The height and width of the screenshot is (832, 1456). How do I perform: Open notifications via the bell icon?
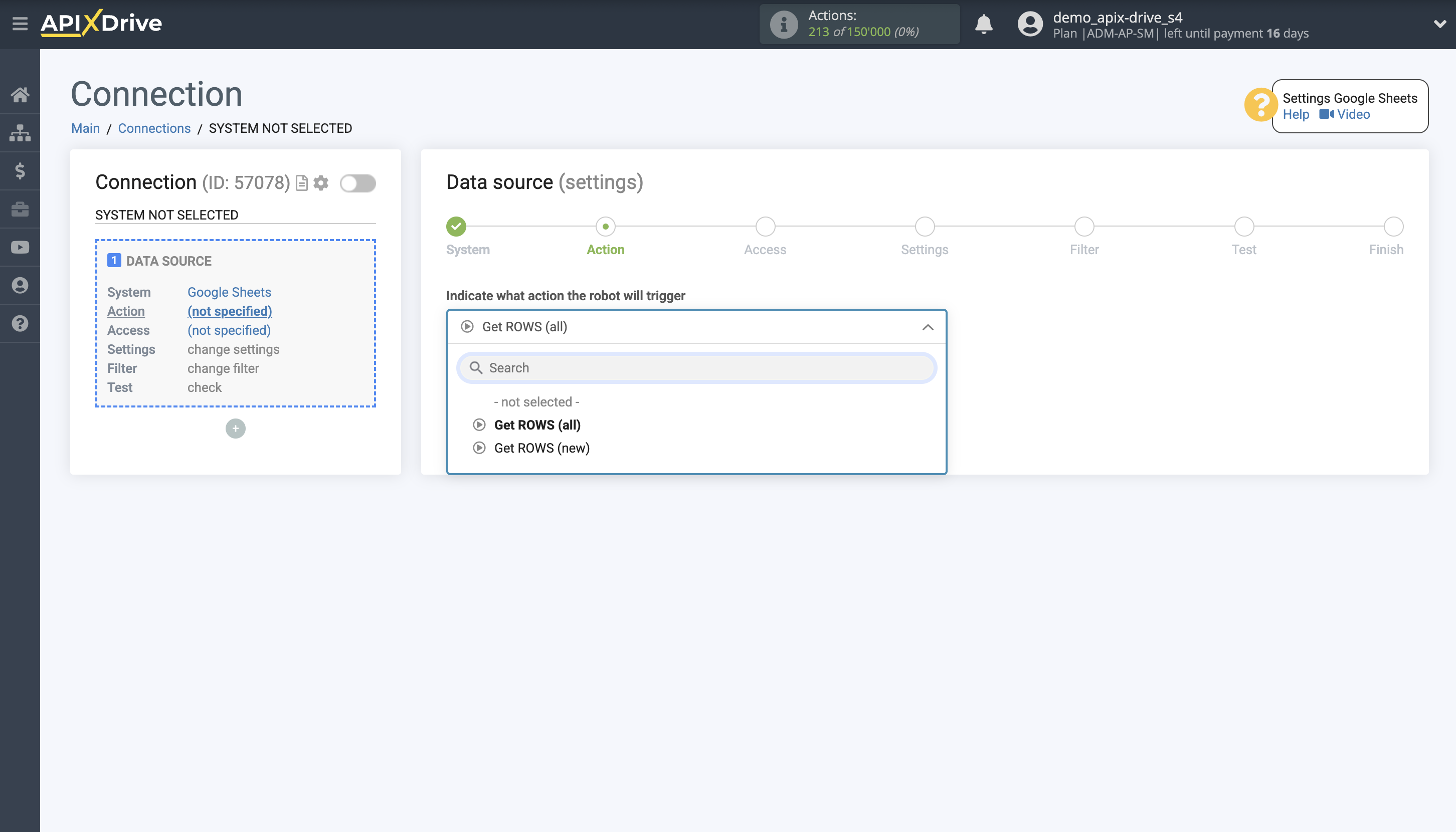click(984, 24)
